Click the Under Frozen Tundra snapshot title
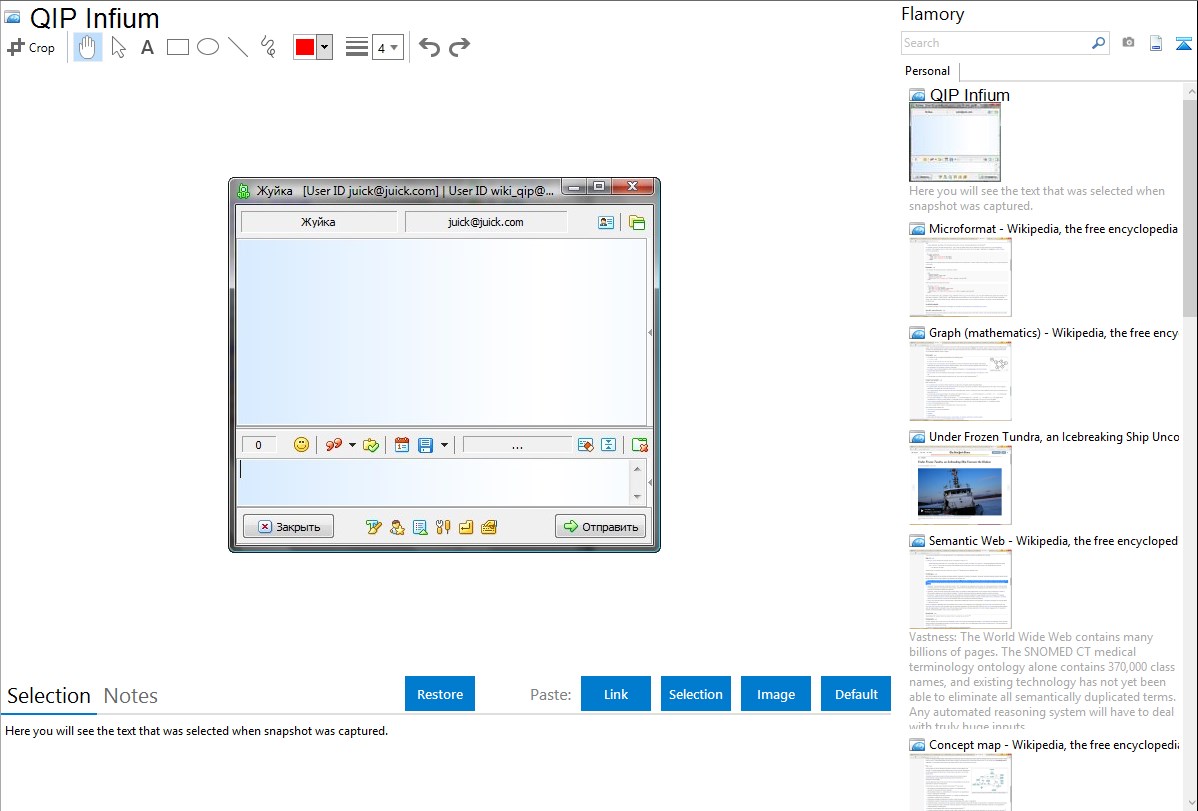 [1054, 436]
